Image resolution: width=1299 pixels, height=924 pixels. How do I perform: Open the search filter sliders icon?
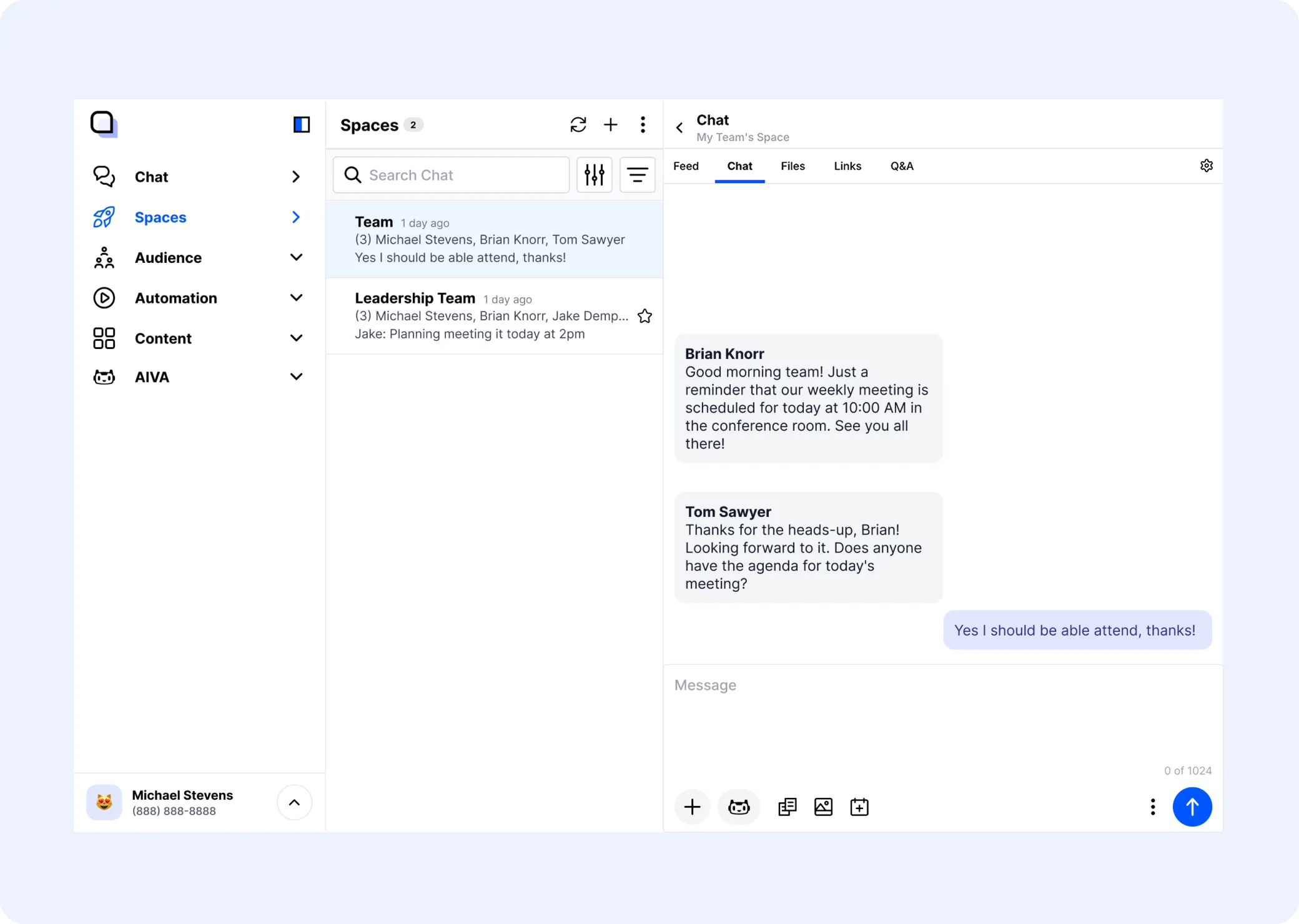point(594,175)
